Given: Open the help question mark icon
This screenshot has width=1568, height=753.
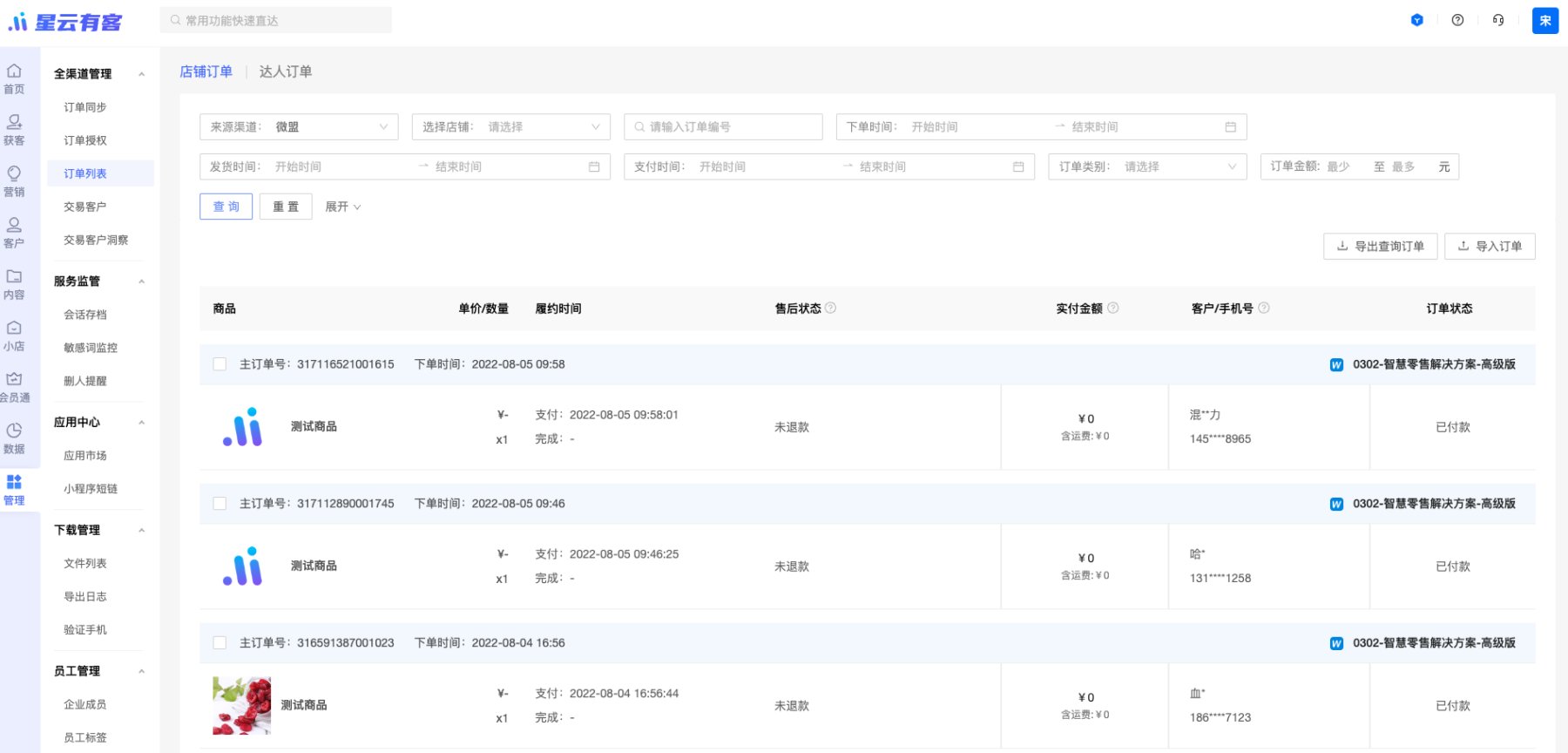Looking at the screenshot, I should click(1457, 20).
